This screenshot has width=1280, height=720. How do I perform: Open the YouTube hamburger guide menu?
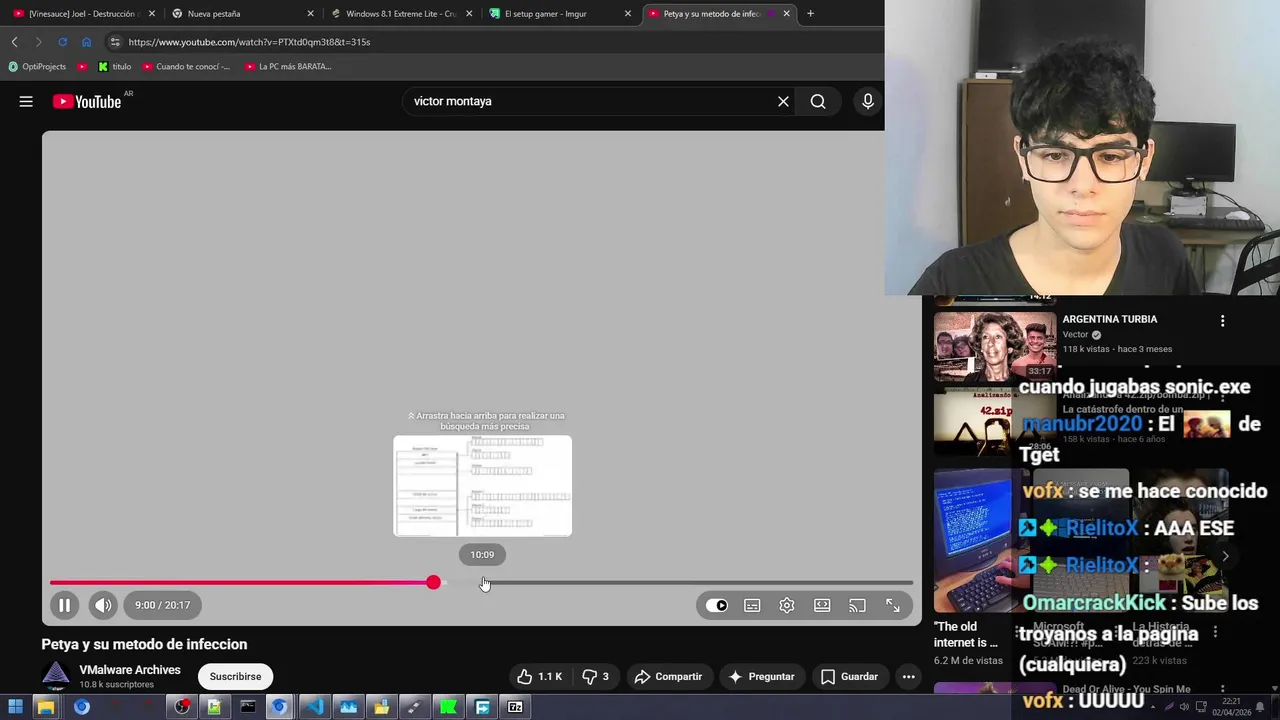[26, 101]
